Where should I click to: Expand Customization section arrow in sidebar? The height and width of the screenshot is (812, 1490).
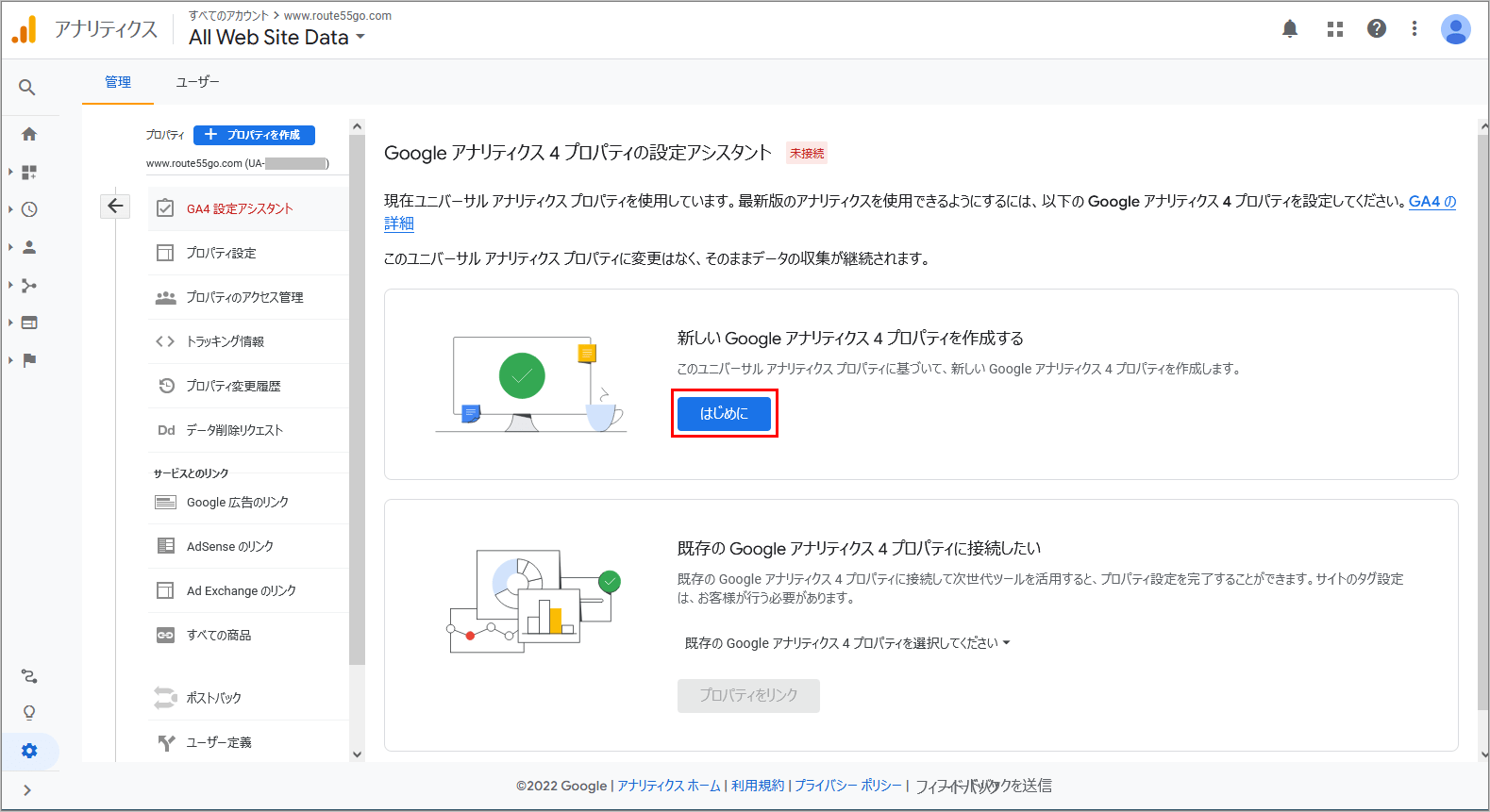click(x=10, y=172)
